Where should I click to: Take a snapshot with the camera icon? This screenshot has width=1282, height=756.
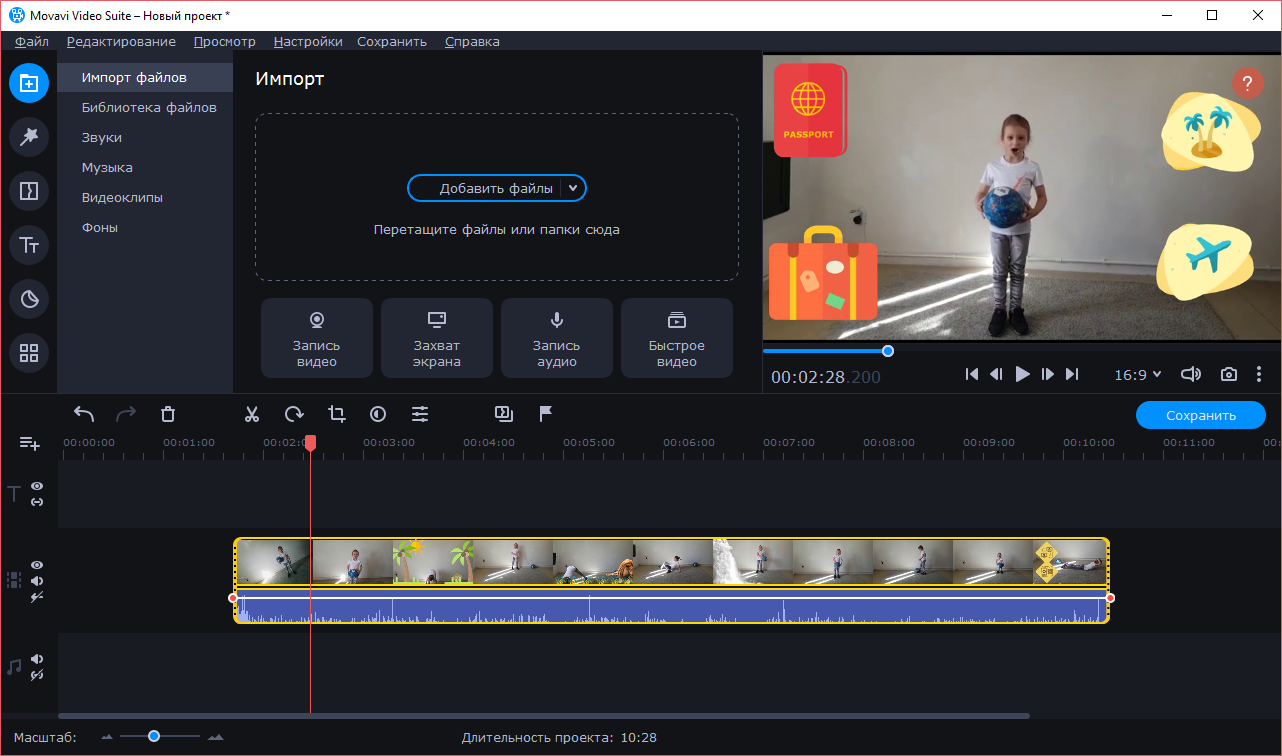point(1228,374)
